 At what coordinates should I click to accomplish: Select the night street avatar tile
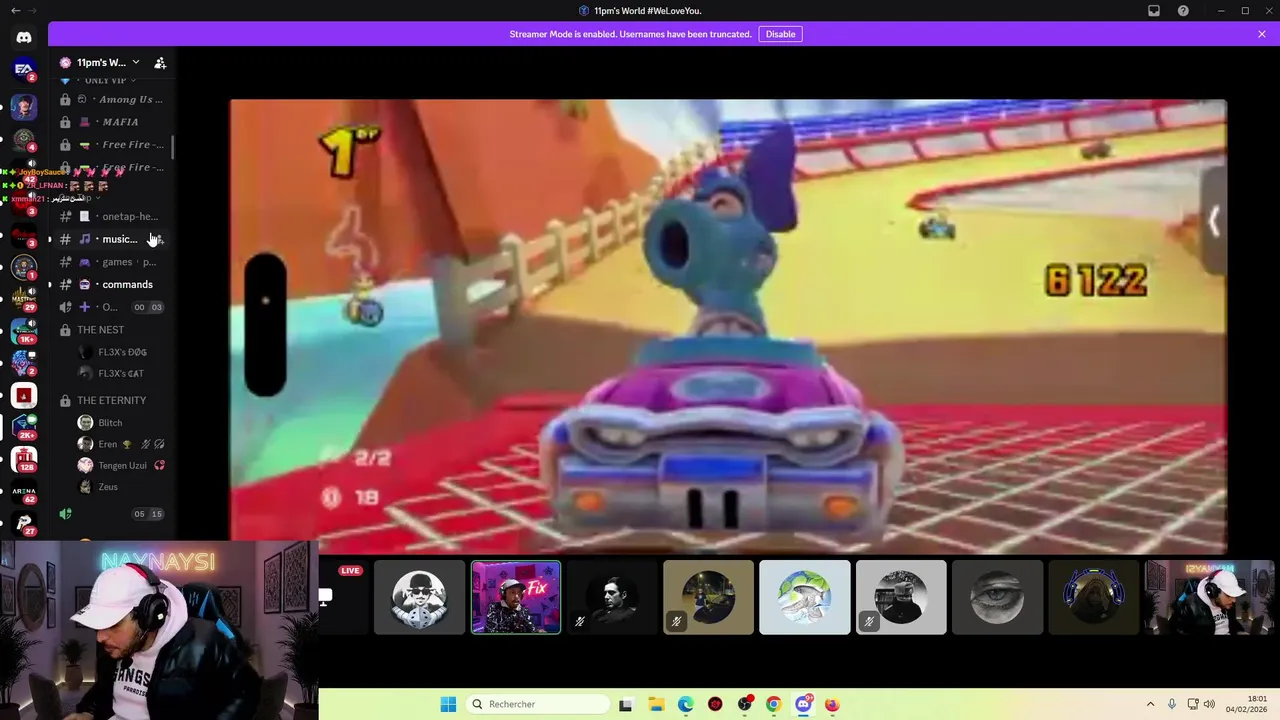[x=708, y=597]
